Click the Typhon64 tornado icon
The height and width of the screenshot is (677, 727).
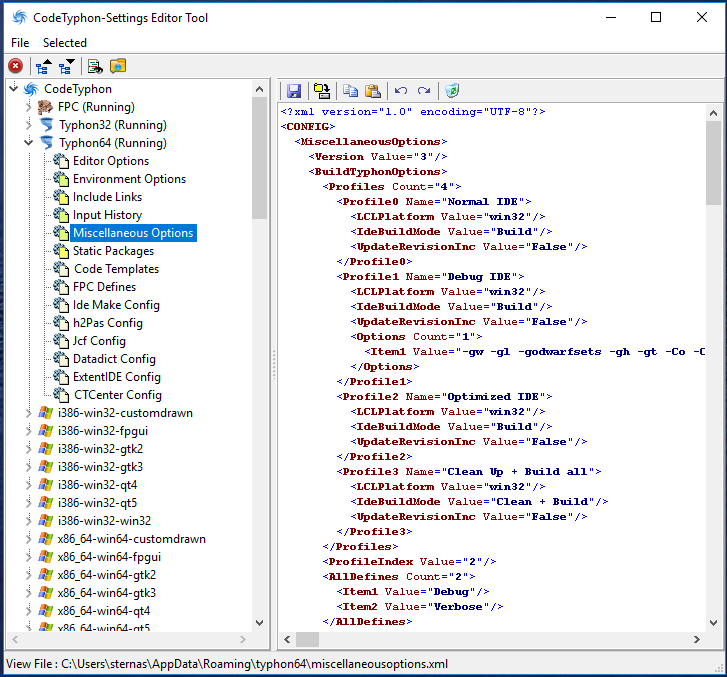[46, 143]
